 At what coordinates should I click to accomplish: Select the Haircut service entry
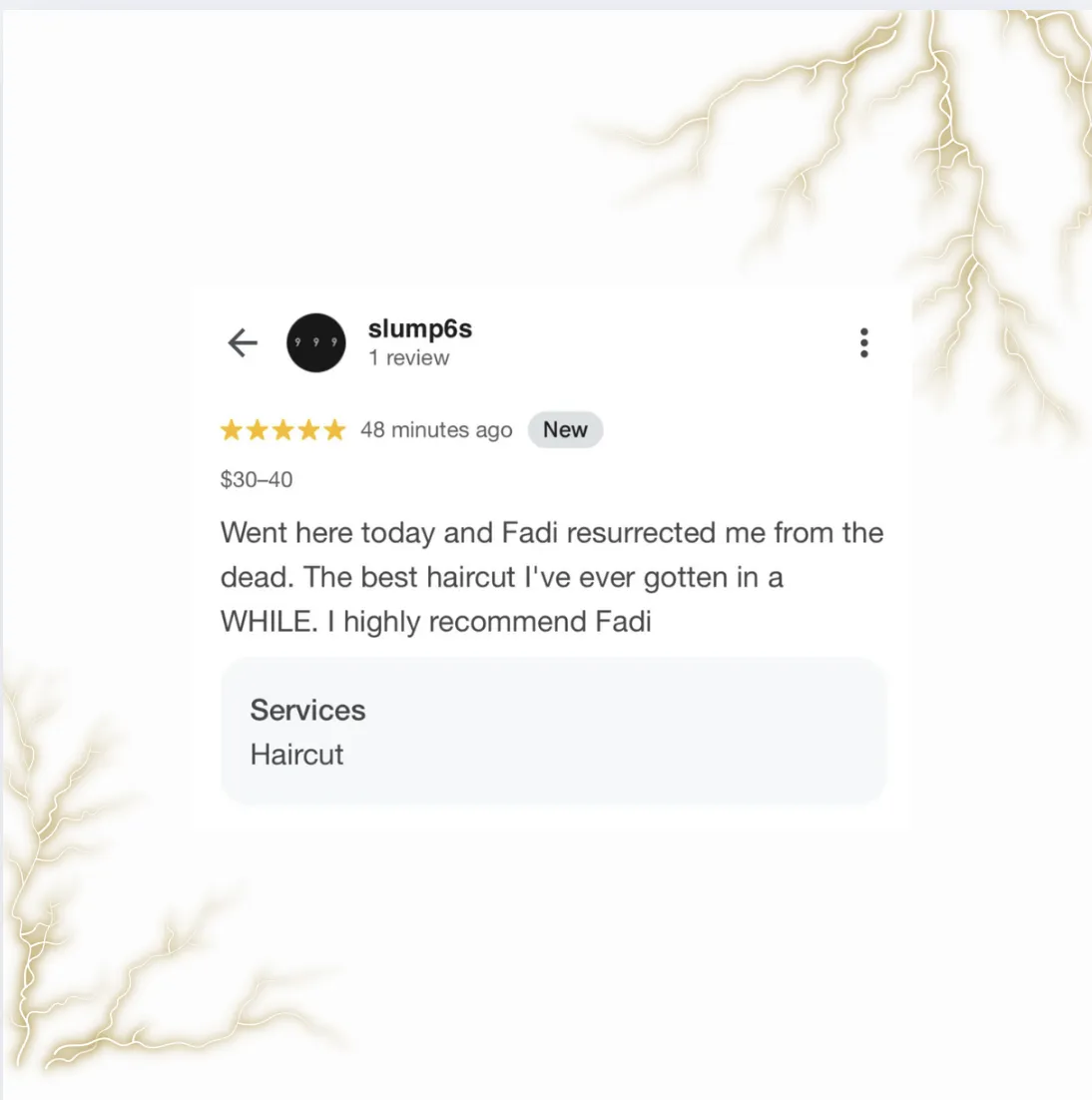pyautogui.click(x=296, y=755)
